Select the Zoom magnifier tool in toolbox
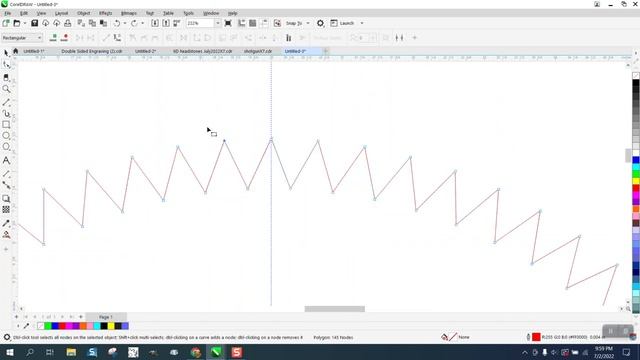This screenshot has width=640, height=360. click(6, 89)
